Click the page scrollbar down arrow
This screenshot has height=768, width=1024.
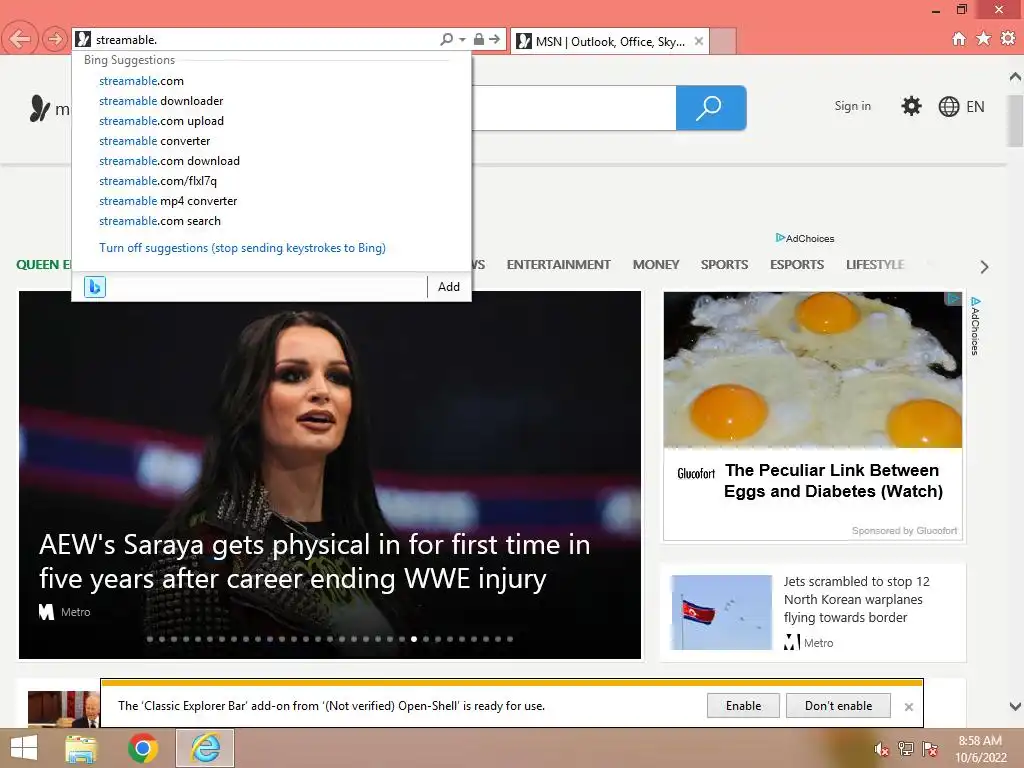(x=1015, y=706)
